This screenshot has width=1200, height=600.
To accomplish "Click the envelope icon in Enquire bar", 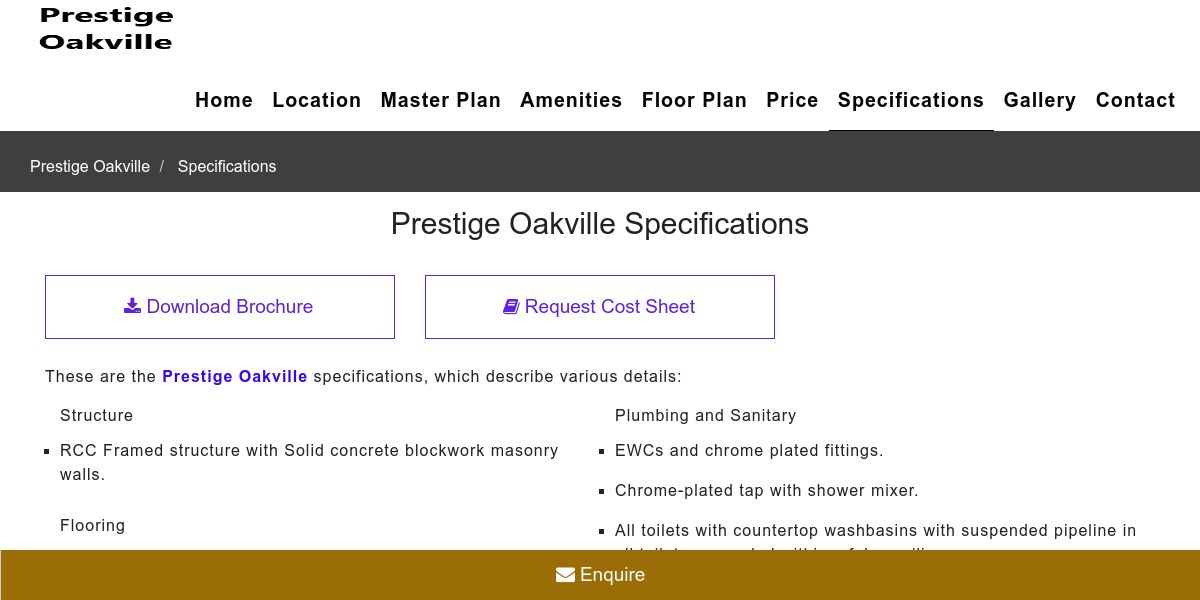I will (x=565, y=575).
